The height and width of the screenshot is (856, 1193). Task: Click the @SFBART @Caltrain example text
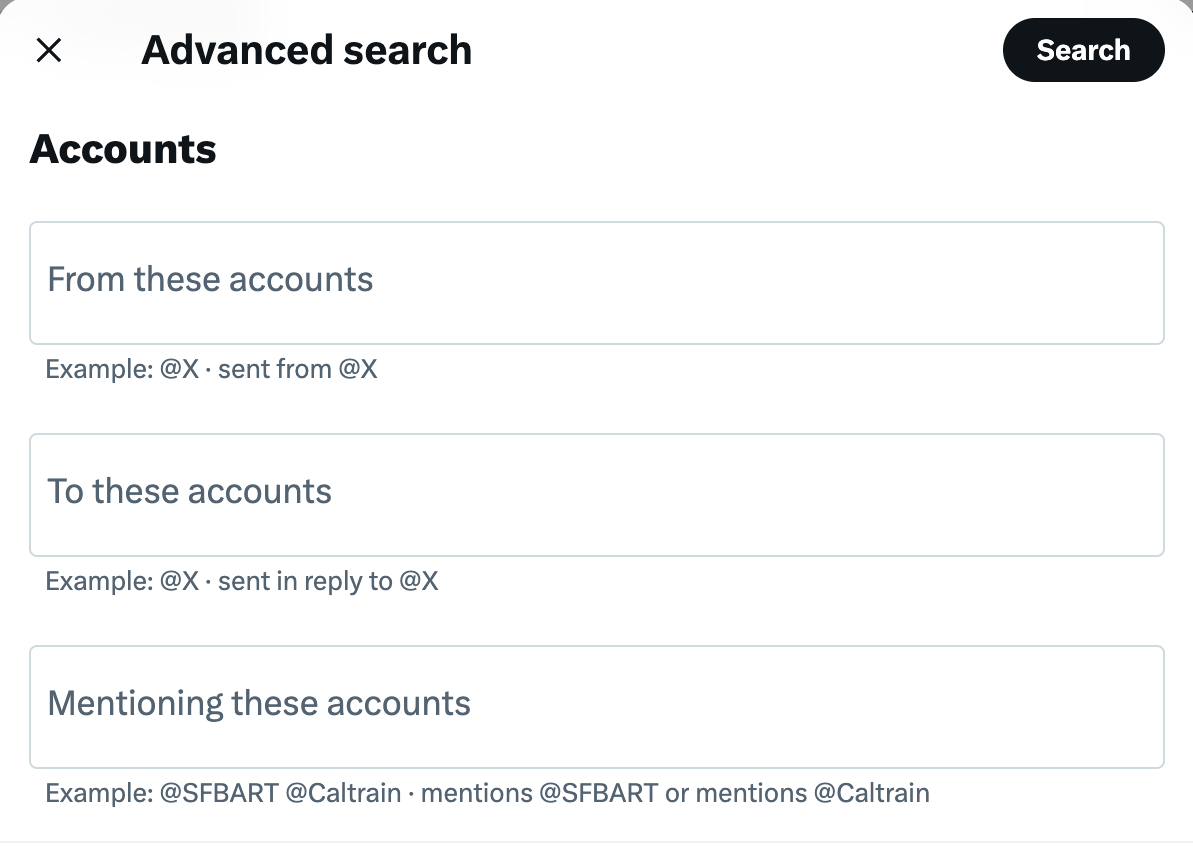point(486,793)
